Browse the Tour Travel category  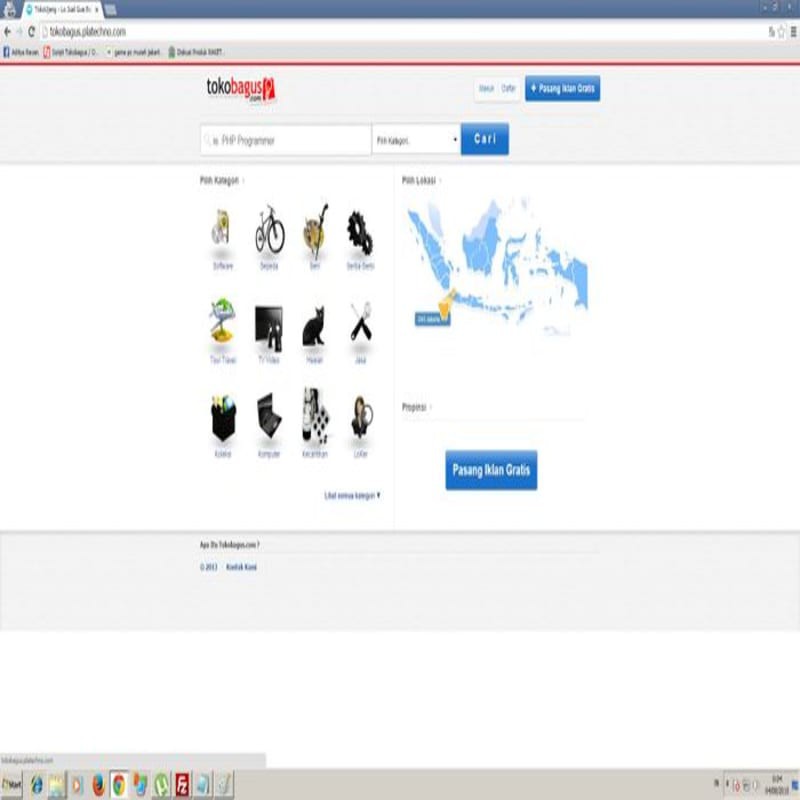pos(221,322)
